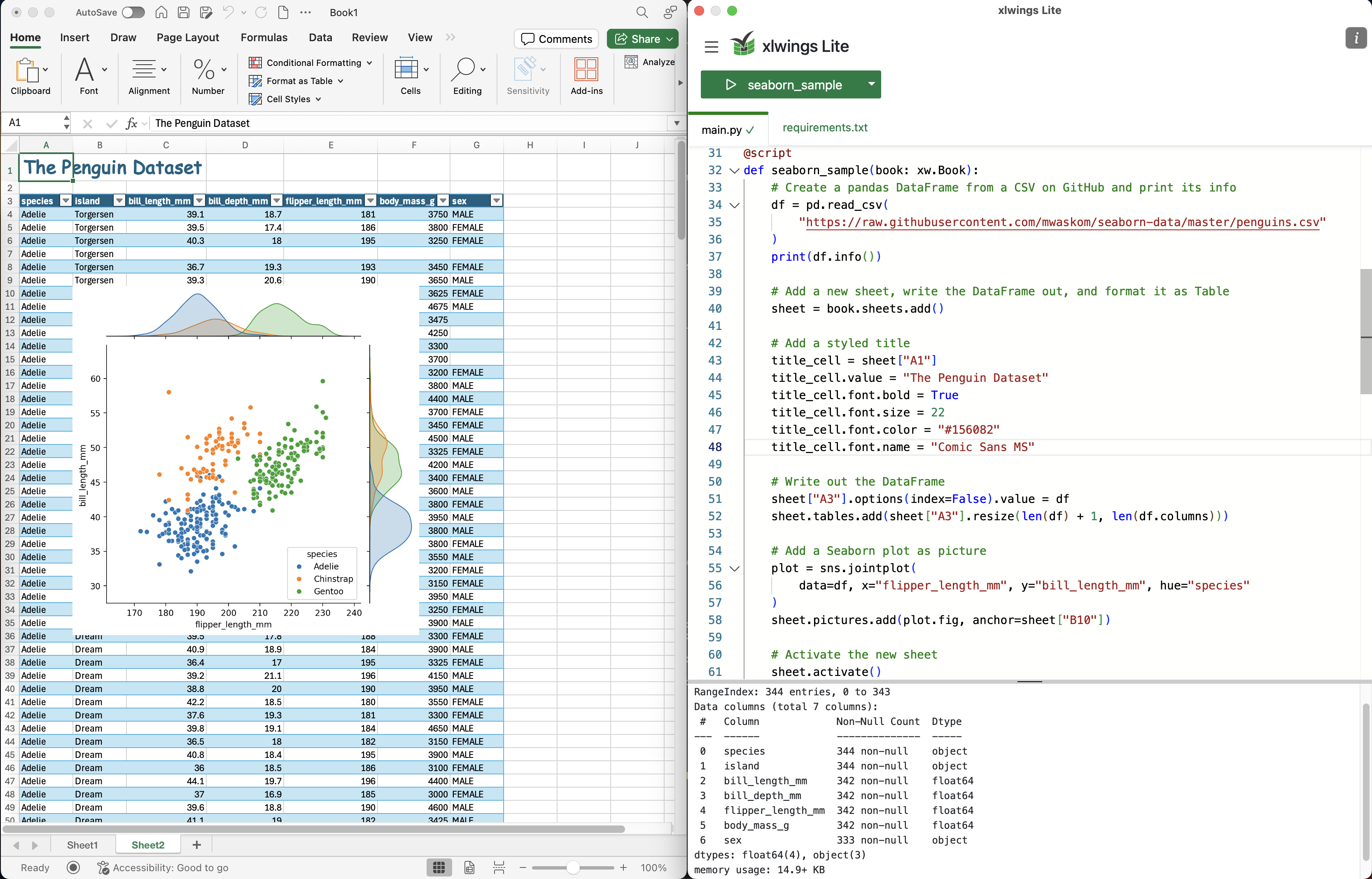Click the zoom slider handle in status bar
The width and height of the screenshot is (1372, 879).
pyautogui.click(x=573, y=867)
